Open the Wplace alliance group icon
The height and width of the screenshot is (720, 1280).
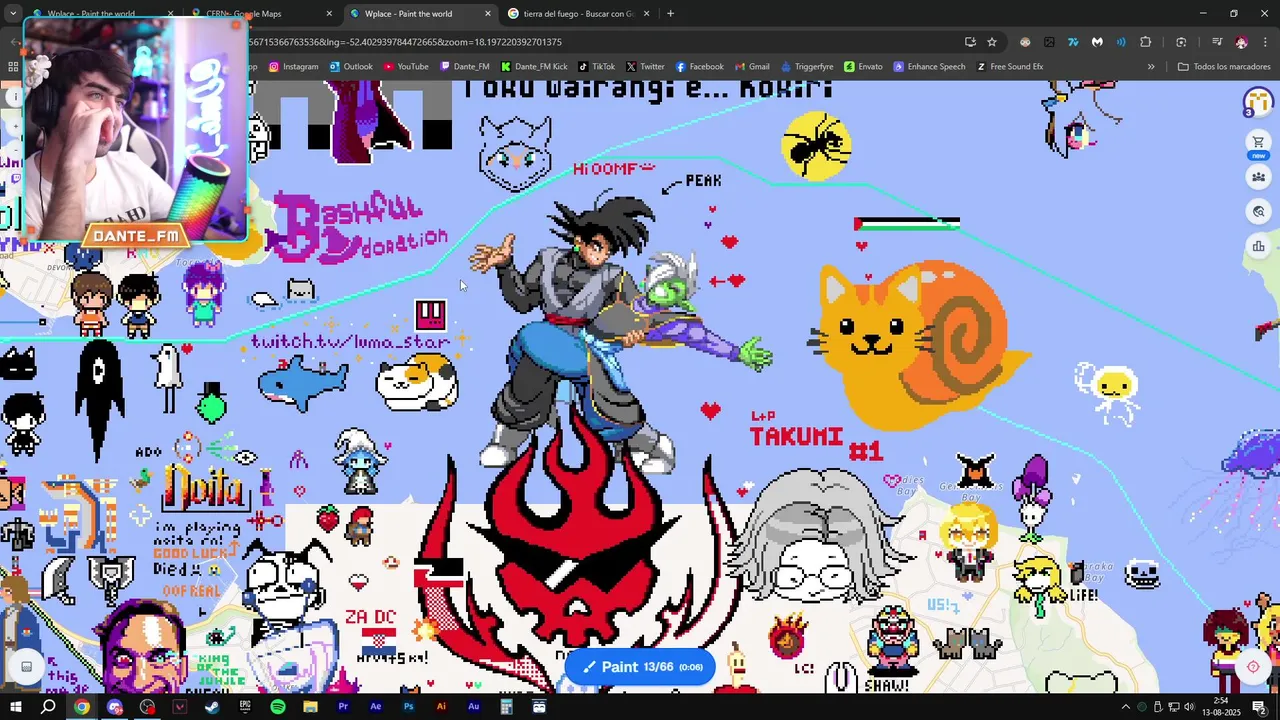(x=1258, y=177)
